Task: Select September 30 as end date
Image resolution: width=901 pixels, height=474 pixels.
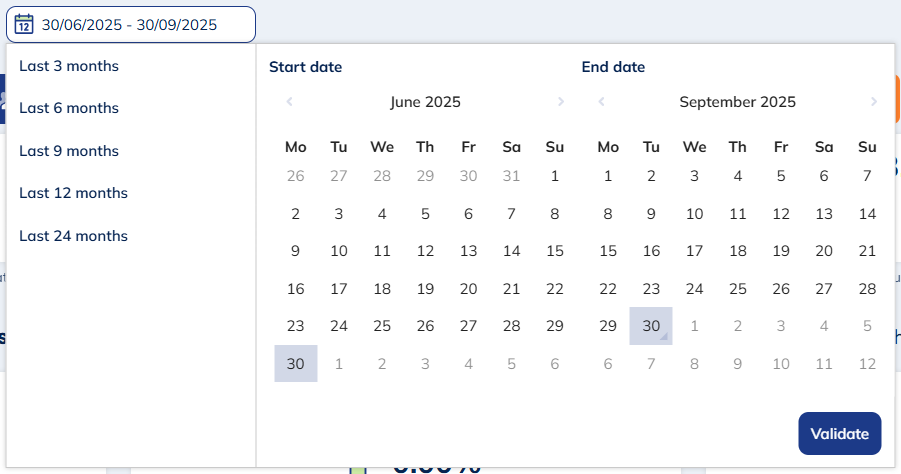Action: click(651, 326)
